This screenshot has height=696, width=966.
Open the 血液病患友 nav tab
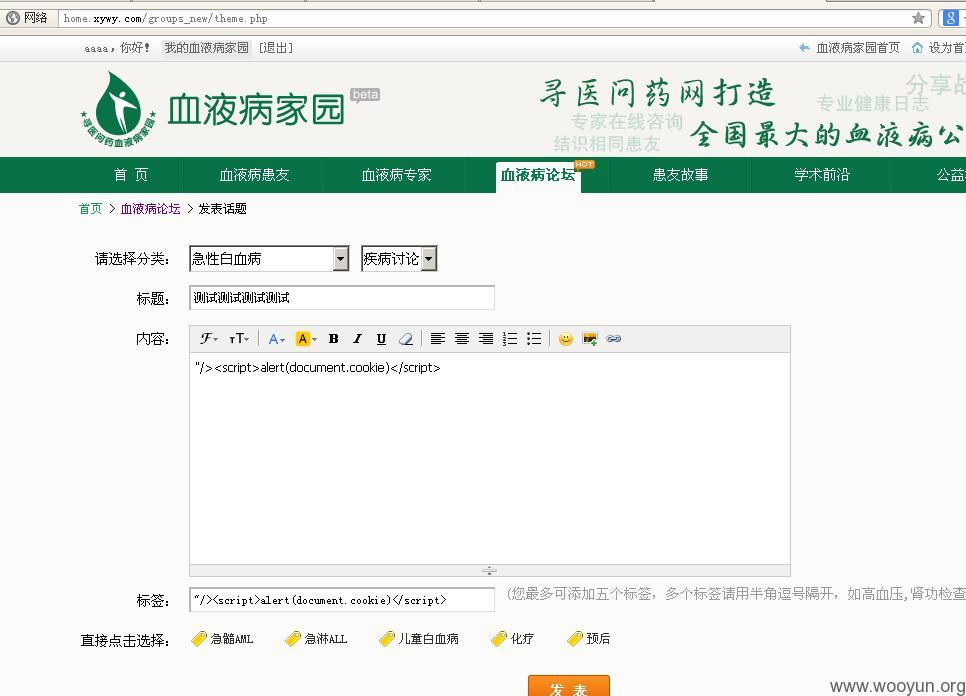click(254, 175)
